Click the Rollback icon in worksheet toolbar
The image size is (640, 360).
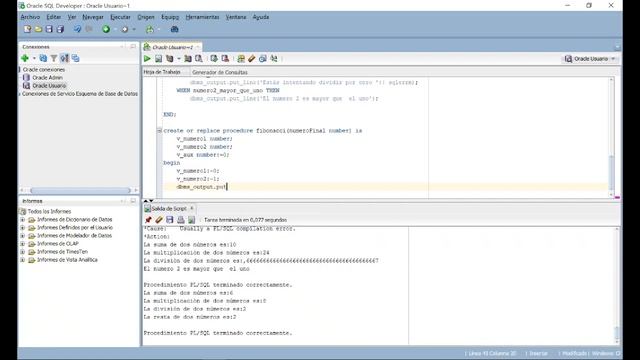[225, 59]
